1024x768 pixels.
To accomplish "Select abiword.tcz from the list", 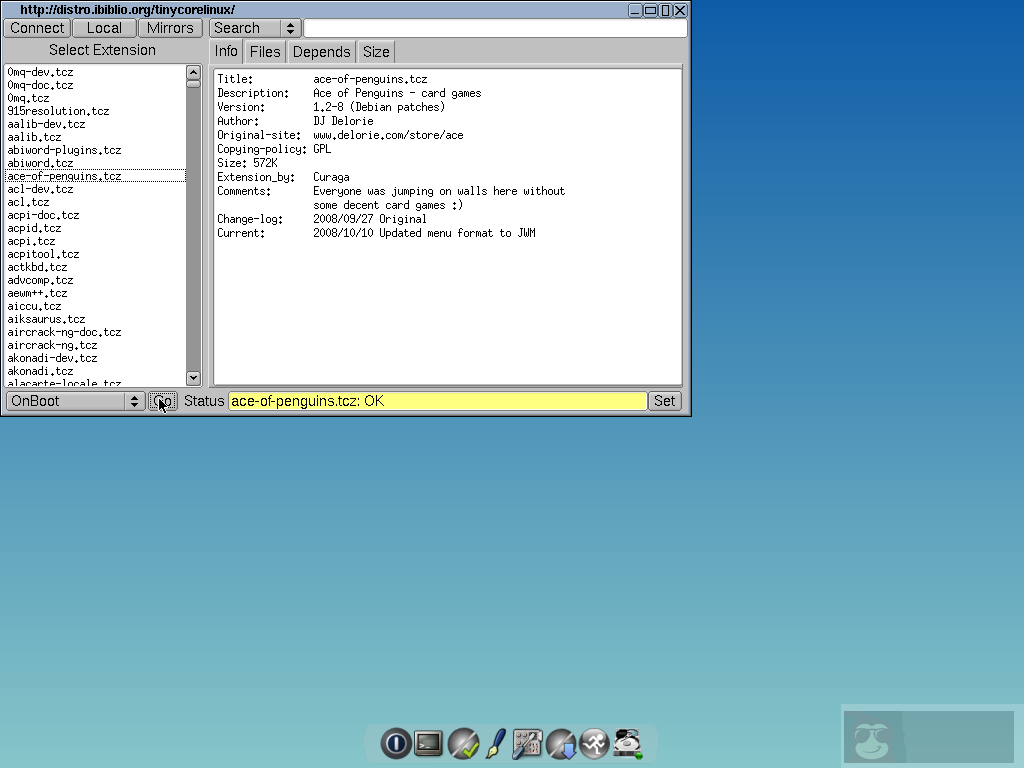I will click(x=40, y=162).
